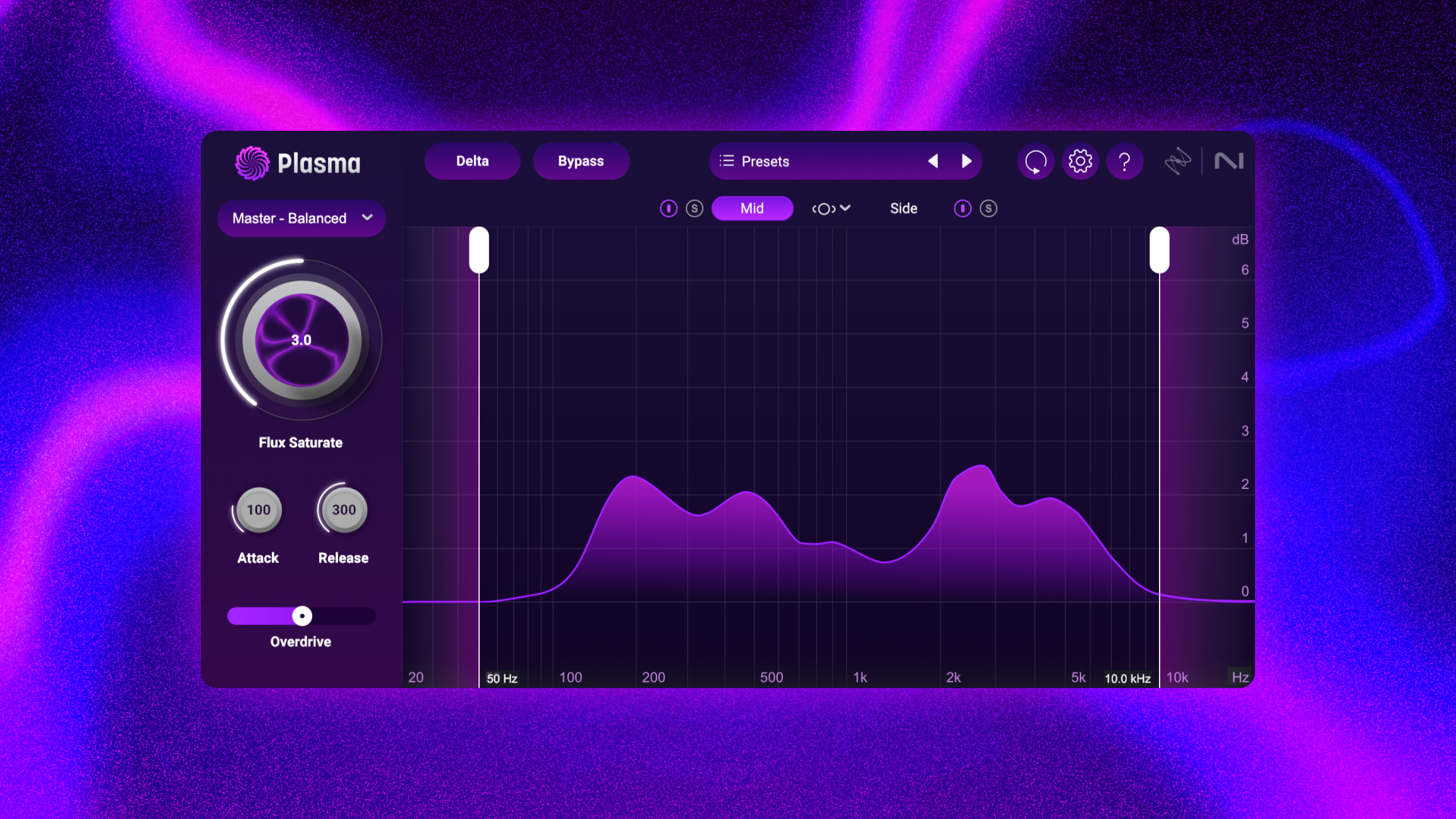This screenshot has height=819, width=1456.
Task: Click the Plasma spiral logo icon
Action: coord(252,163)
